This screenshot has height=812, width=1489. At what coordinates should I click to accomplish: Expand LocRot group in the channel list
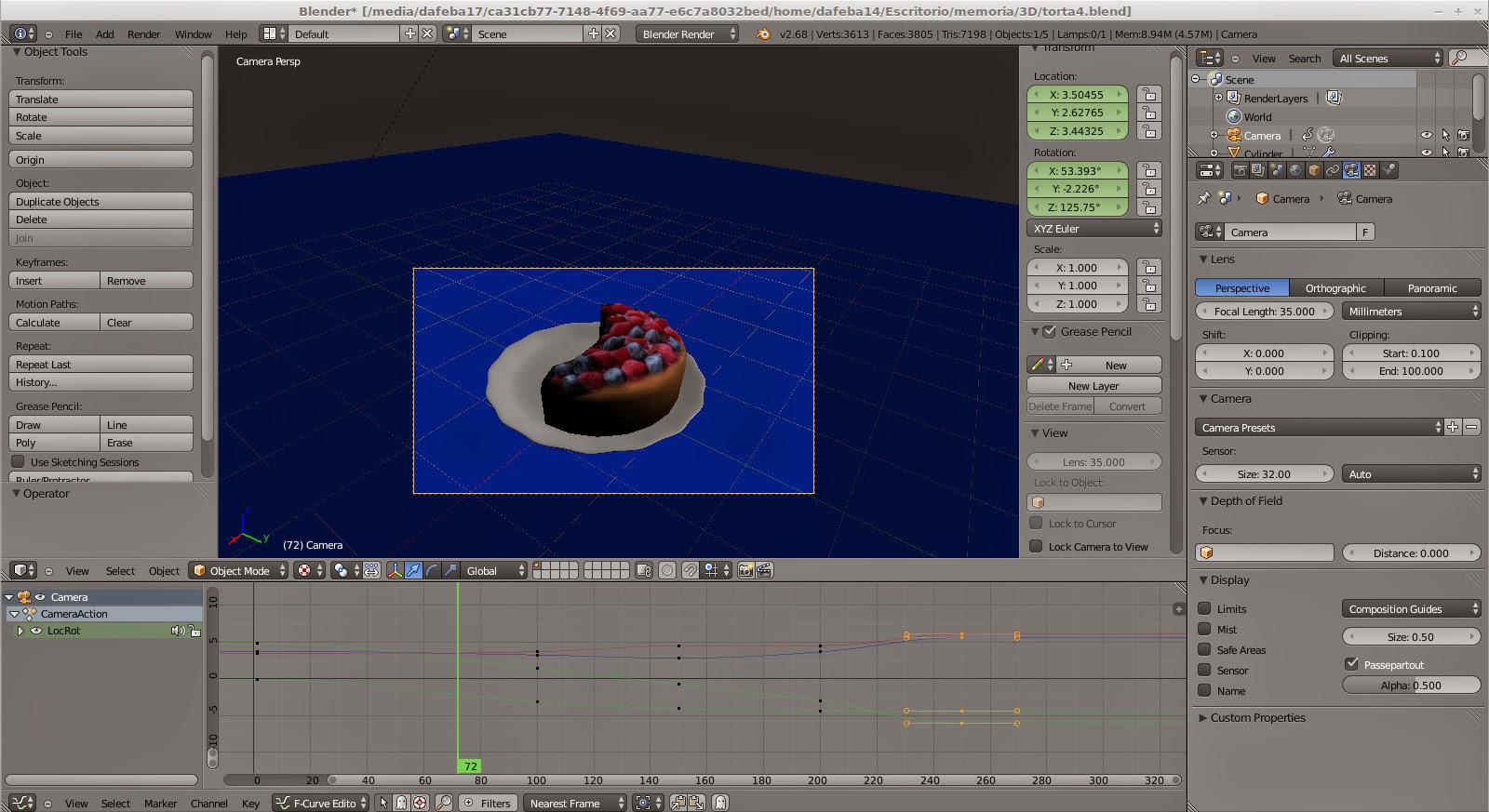(x=20, y=631)
